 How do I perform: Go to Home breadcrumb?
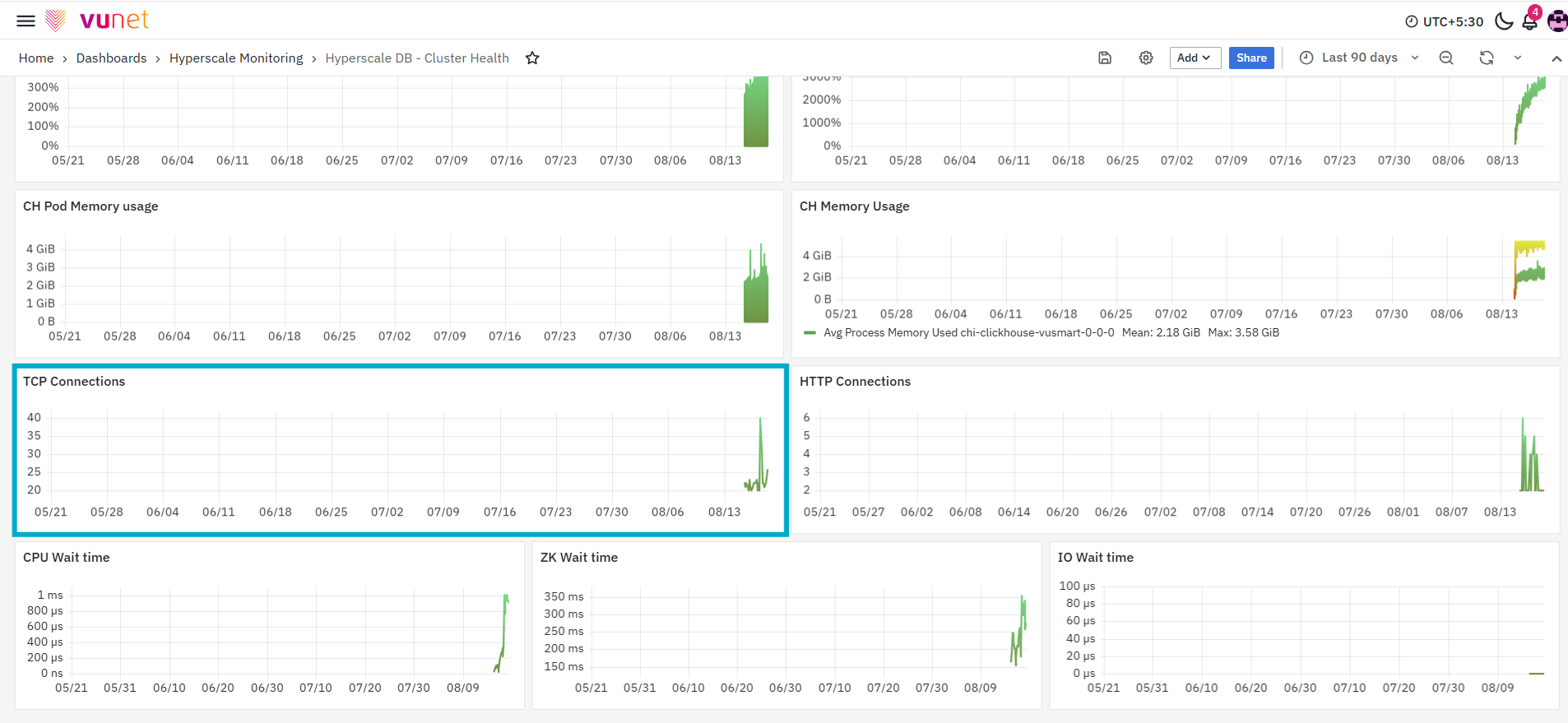[x=36, y=58]
